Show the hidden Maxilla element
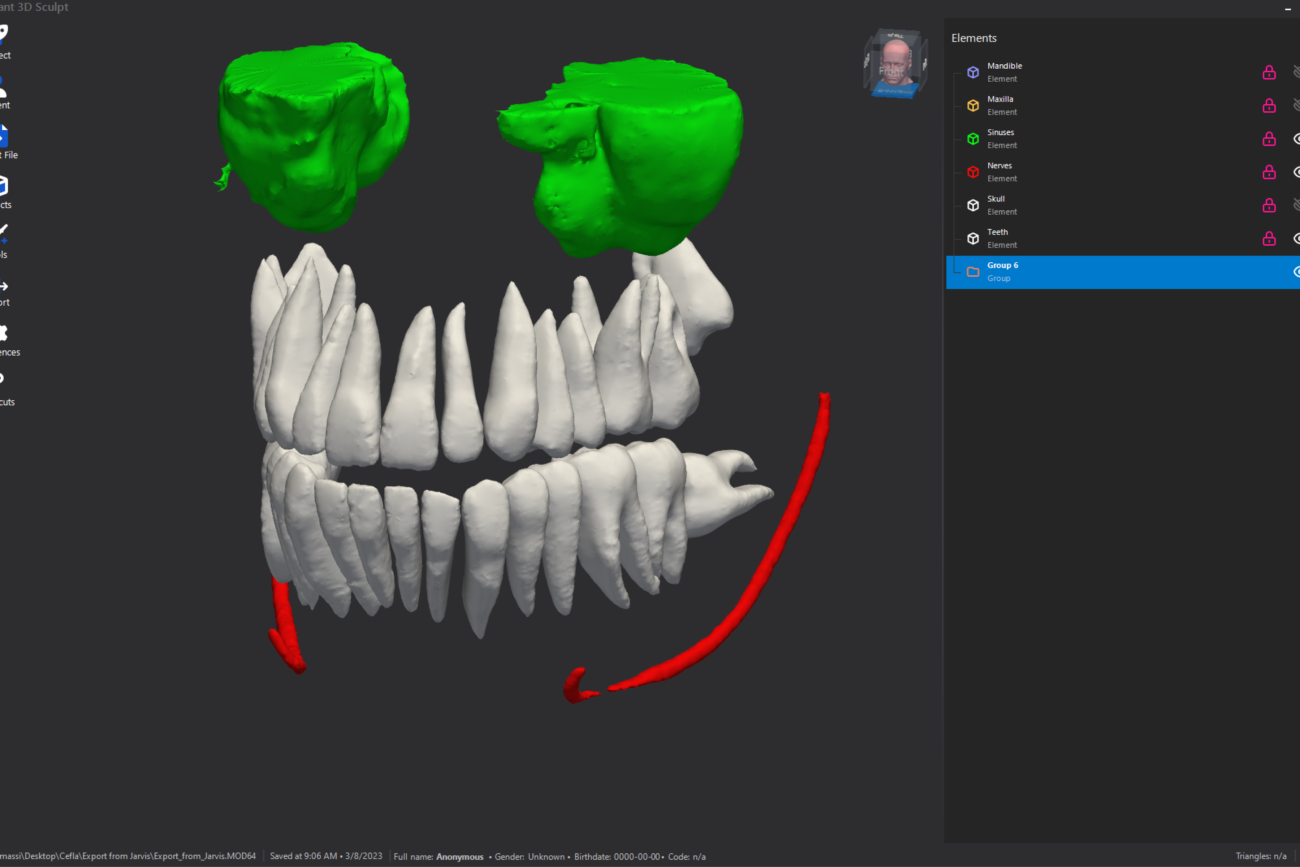Image resolution: width=1300 pixels, height=867 pixels. coord(1296,105)
